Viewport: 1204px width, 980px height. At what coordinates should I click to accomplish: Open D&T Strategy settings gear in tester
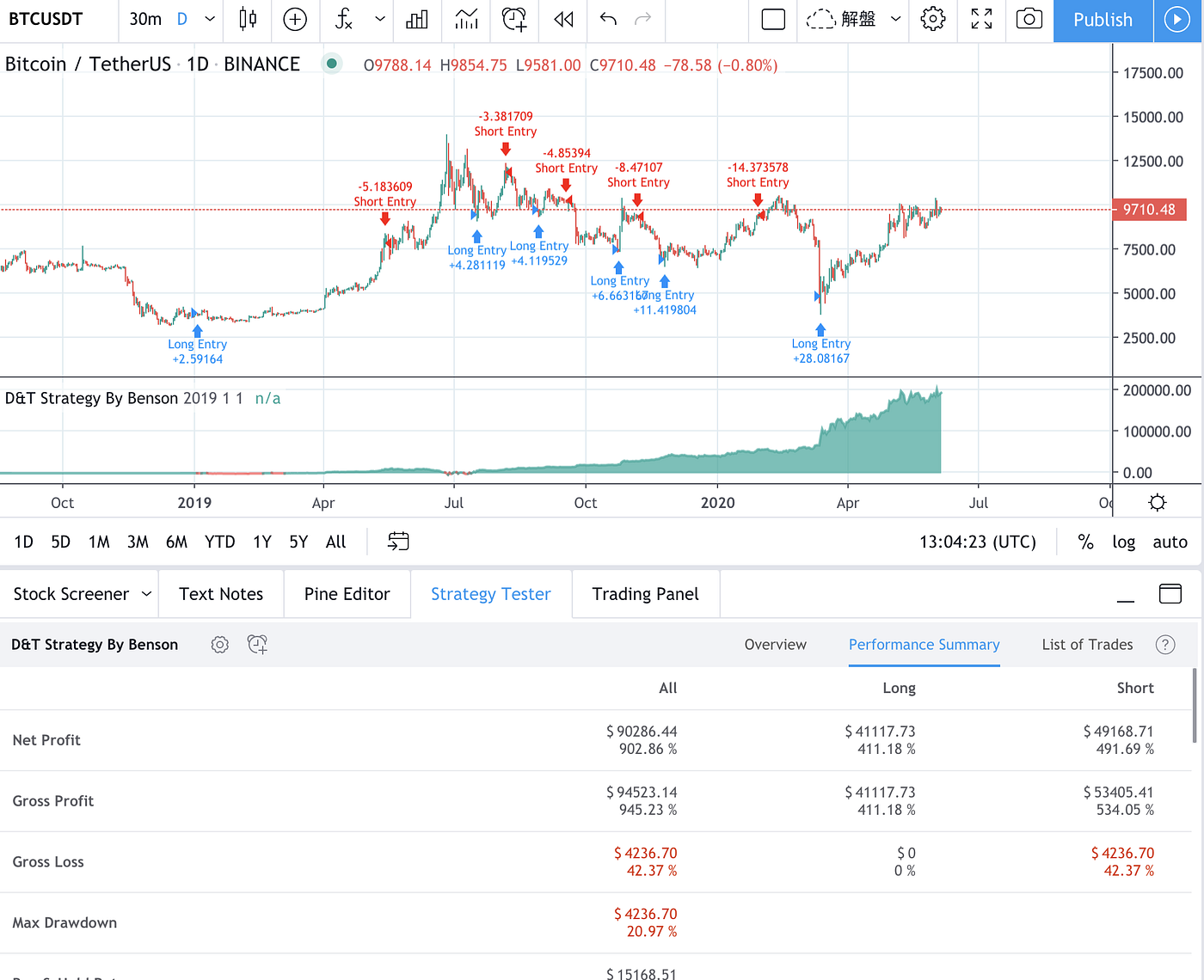pos(220,645)
